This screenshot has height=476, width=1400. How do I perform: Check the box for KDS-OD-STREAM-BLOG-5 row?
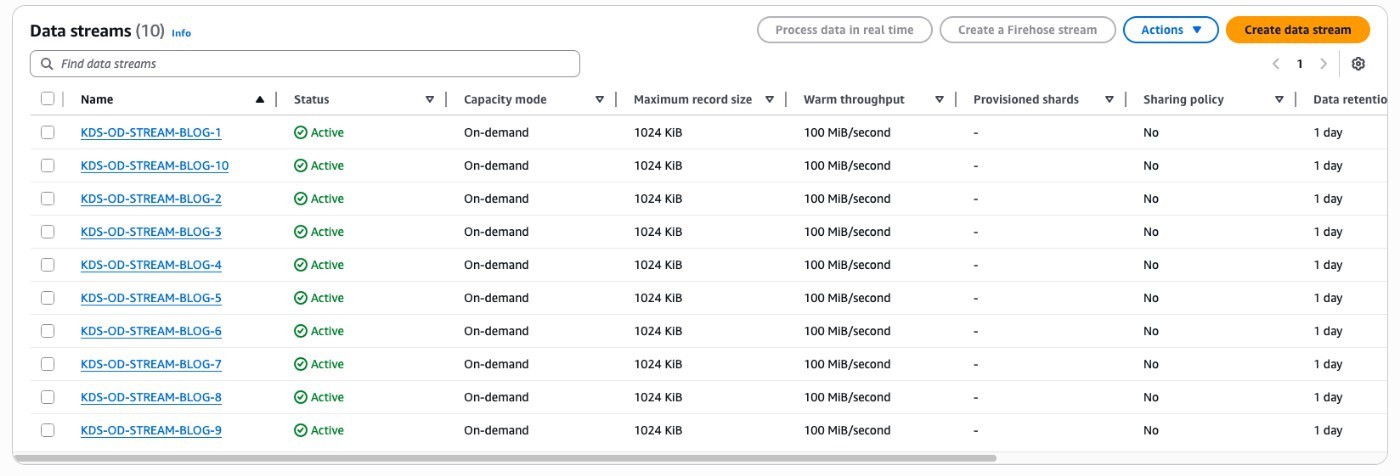click(x=48, y=298)
